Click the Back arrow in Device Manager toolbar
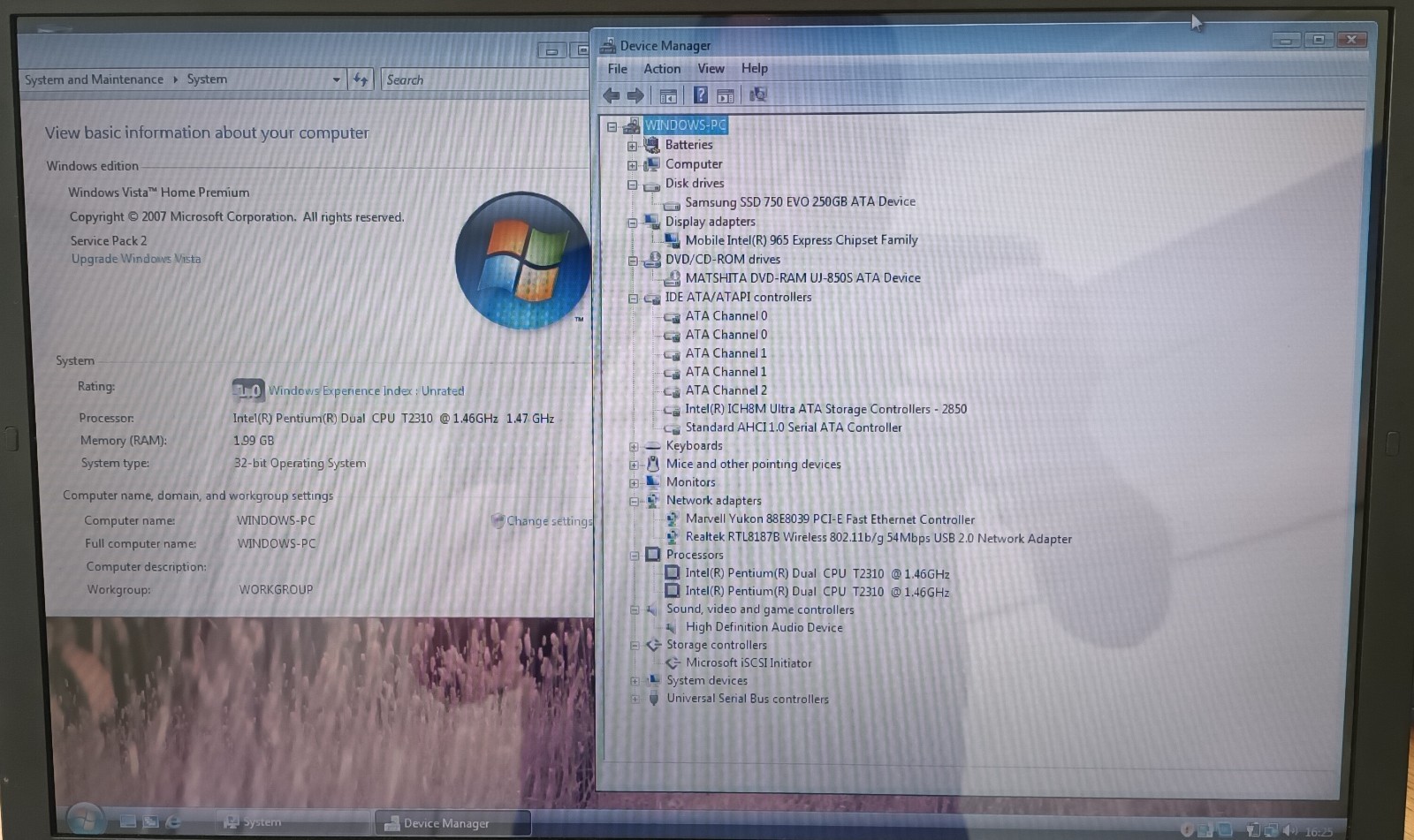This screenshot has height=840, width=1414. click(611, 95)
